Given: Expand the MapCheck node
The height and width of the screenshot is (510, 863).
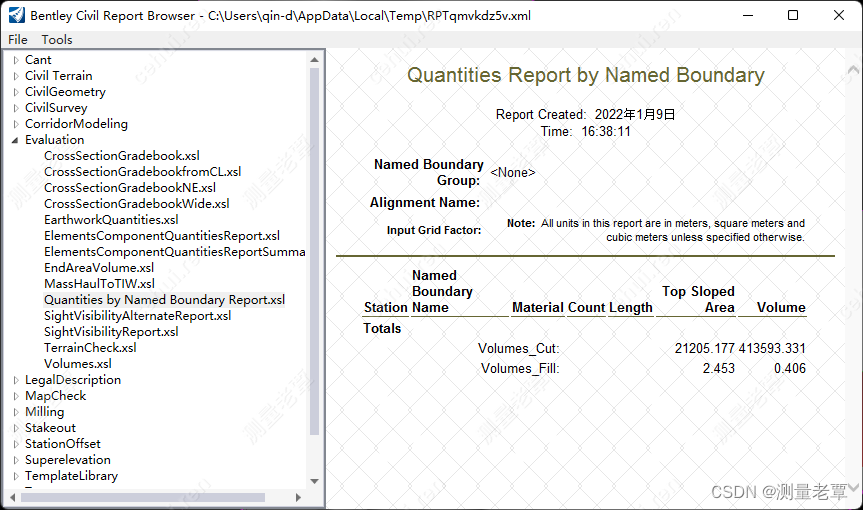Looking at the screenshot, I should pyautogui.click(x=16, y=396).
